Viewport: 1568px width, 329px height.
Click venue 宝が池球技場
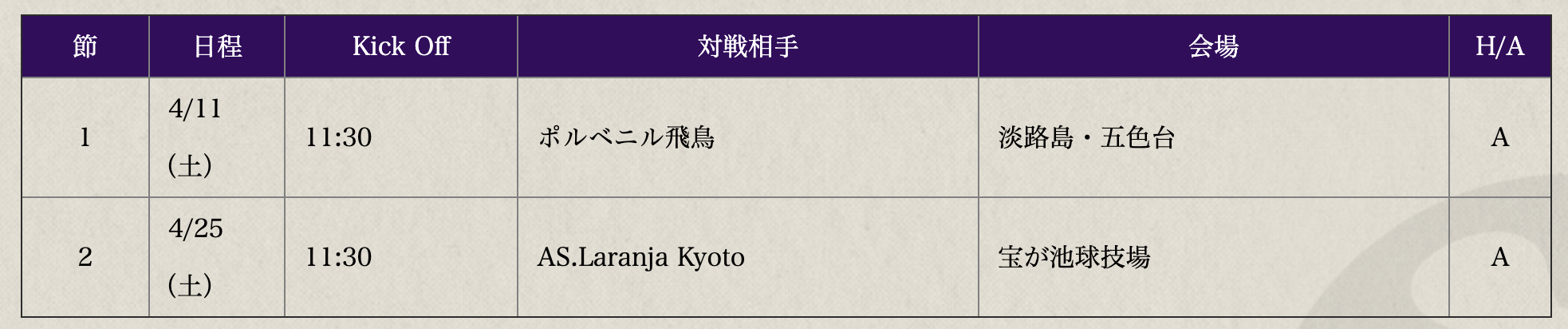1074,257
